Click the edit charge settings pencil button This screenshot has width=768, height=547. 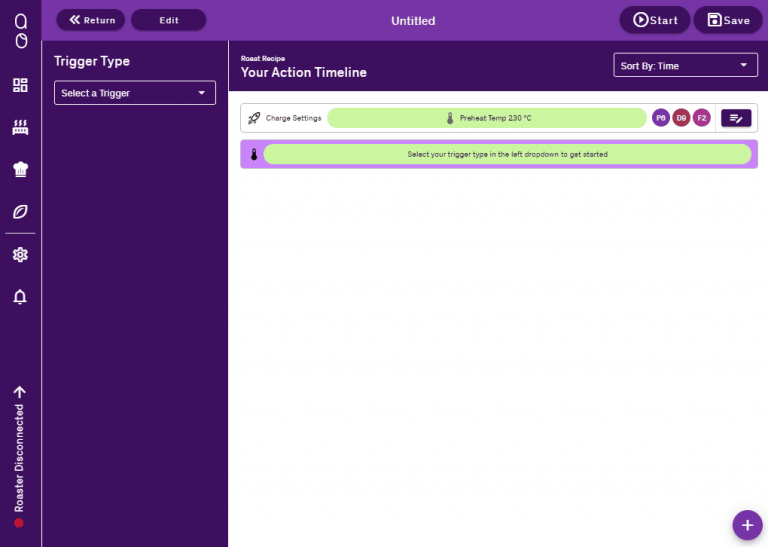pyautogui.click(x=736, y=118)
